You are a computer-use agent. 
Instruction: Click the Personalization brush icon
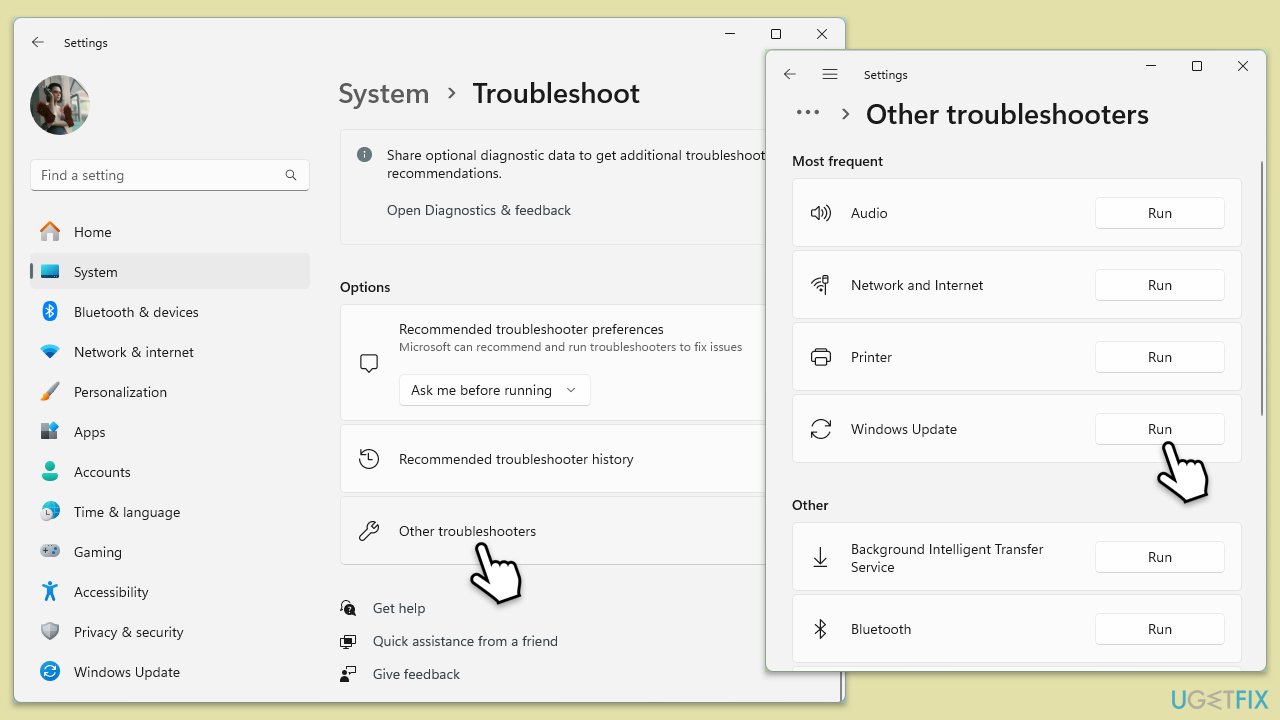50,392
